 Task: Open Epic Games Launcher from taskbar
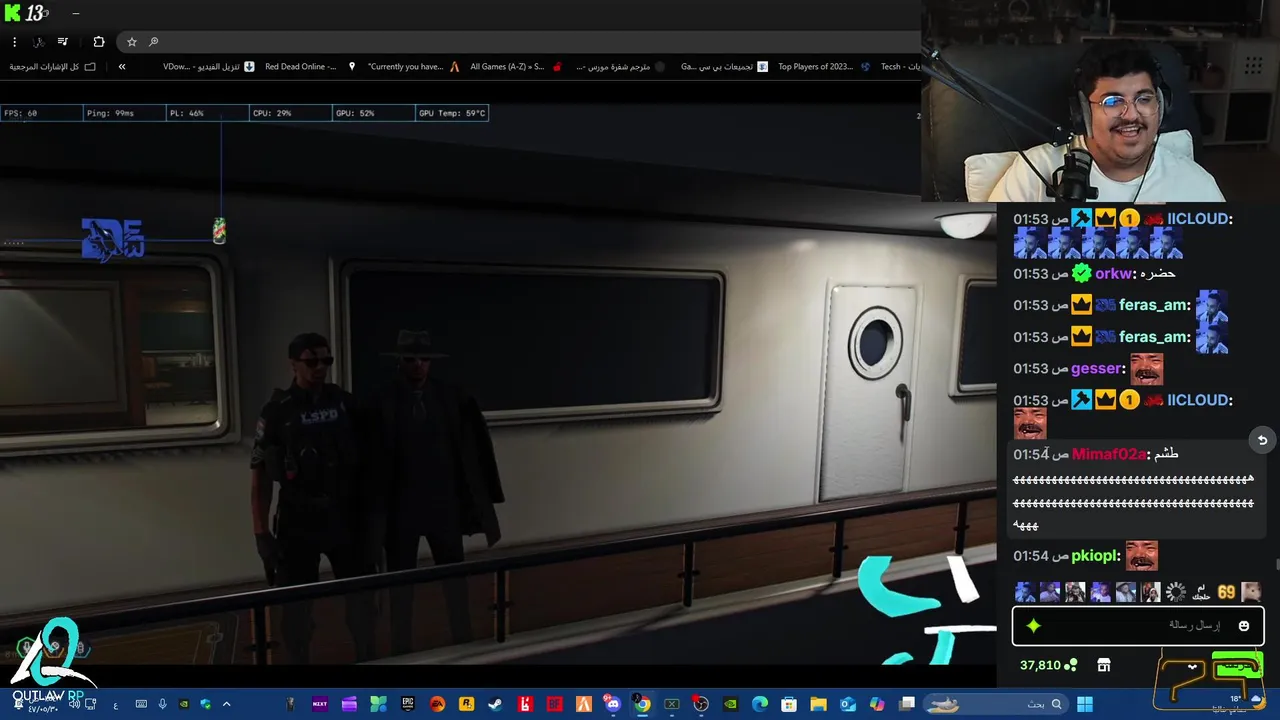coord(408,704)
